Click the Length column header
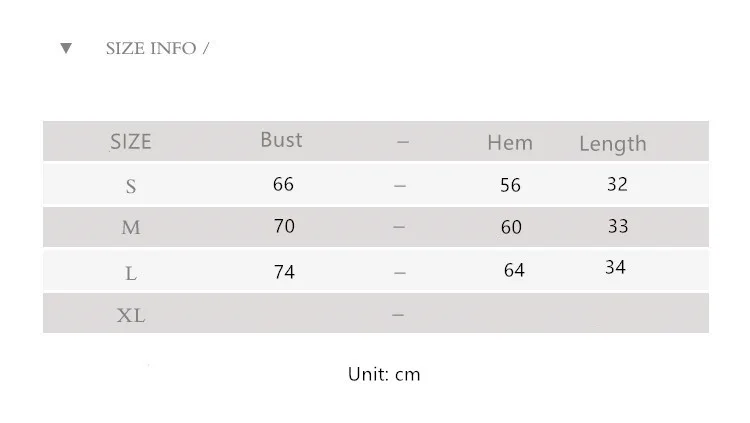This screenshot has width=750, height=423. pyautogui.click(x=612, y=144)
